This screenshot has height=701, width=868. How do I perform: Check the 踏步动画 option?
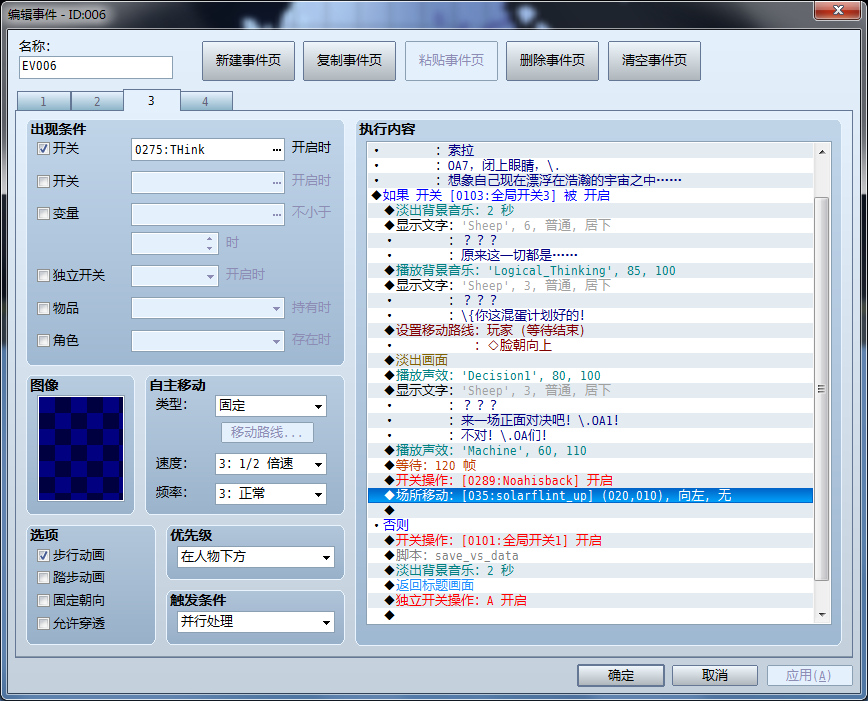[x=43, y=578]
